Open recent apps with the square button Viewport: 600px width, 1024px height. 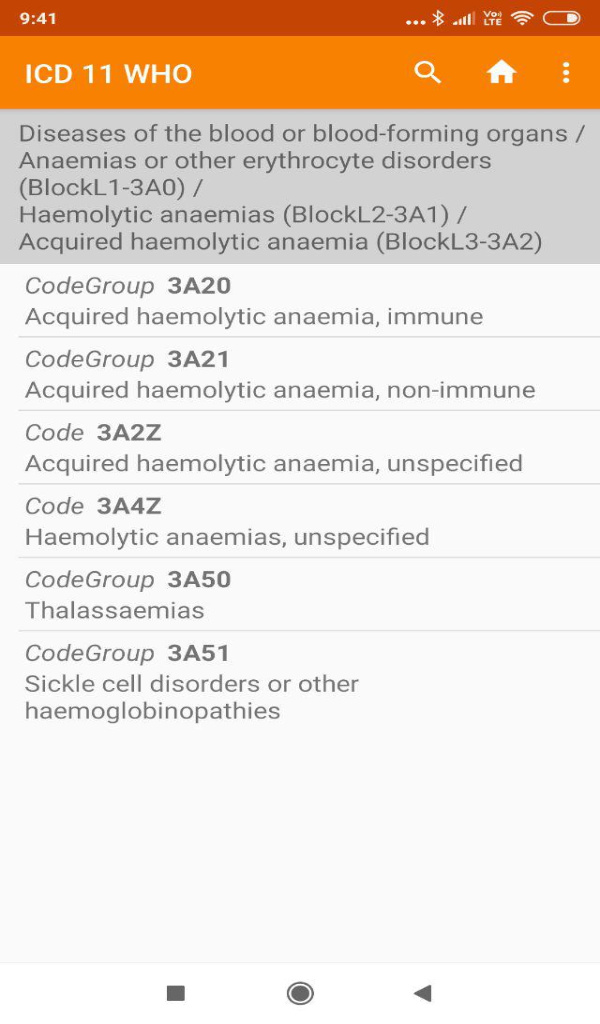(x=175, y=993)
